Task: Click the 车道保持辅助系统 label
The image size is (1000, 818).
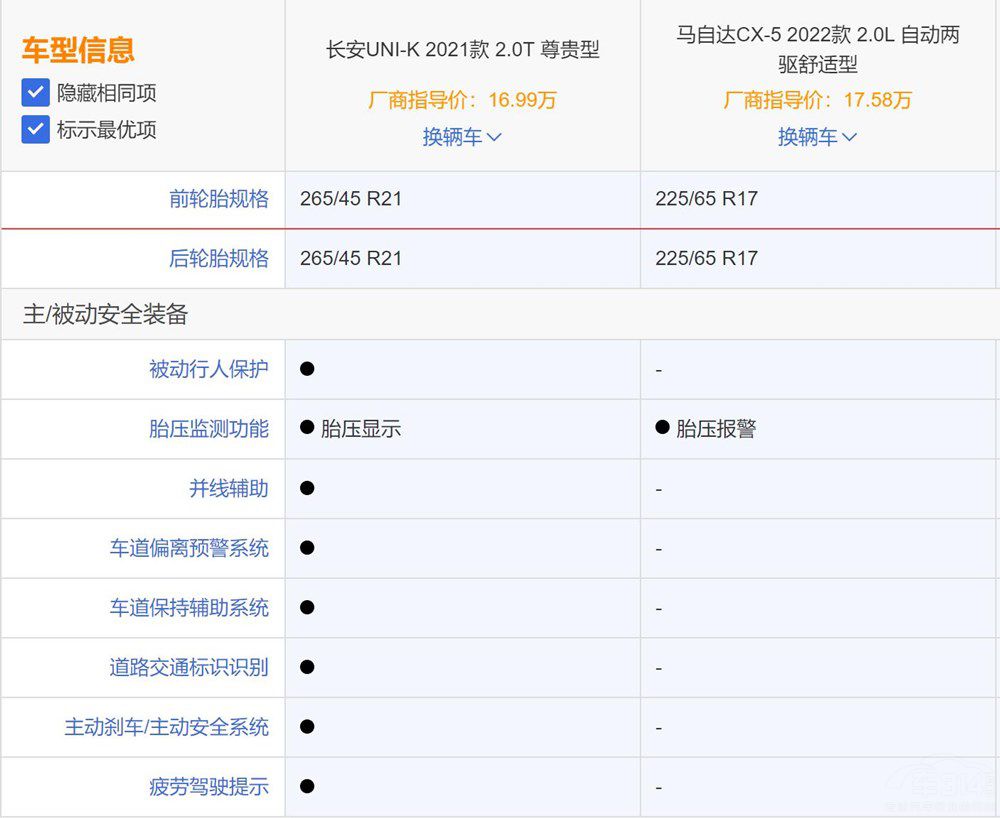Action: point(189,608)
